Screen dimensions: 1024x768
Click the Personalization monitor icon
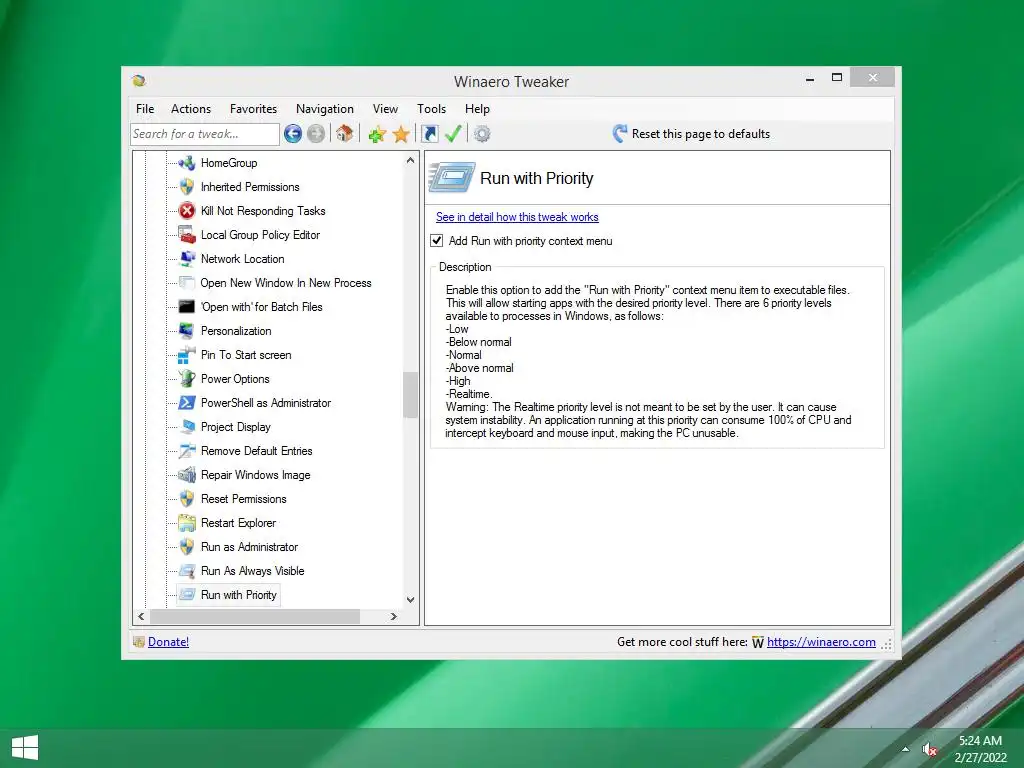187,330
